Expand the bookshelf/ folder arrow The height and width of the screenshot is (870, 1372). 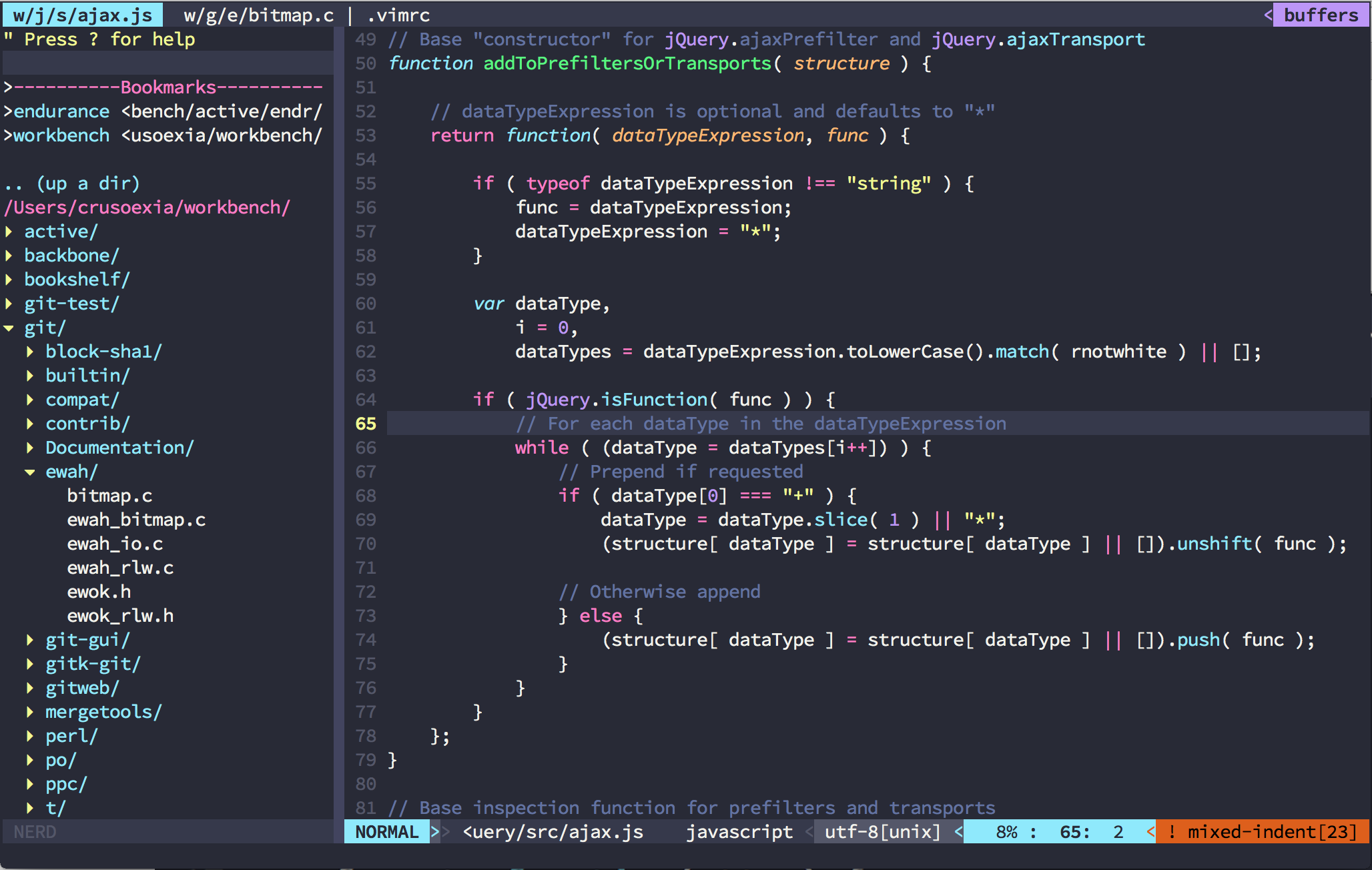click(9, 280)
